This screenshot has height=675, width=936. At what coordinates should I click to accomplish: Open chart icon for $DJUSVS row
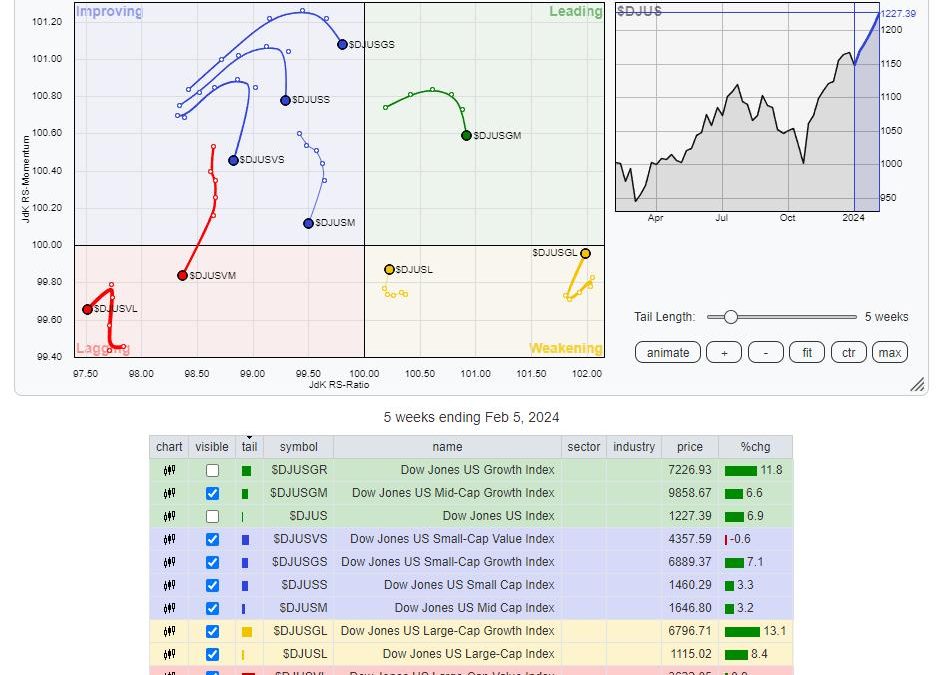pyautogui.click(x=170, y=539)
